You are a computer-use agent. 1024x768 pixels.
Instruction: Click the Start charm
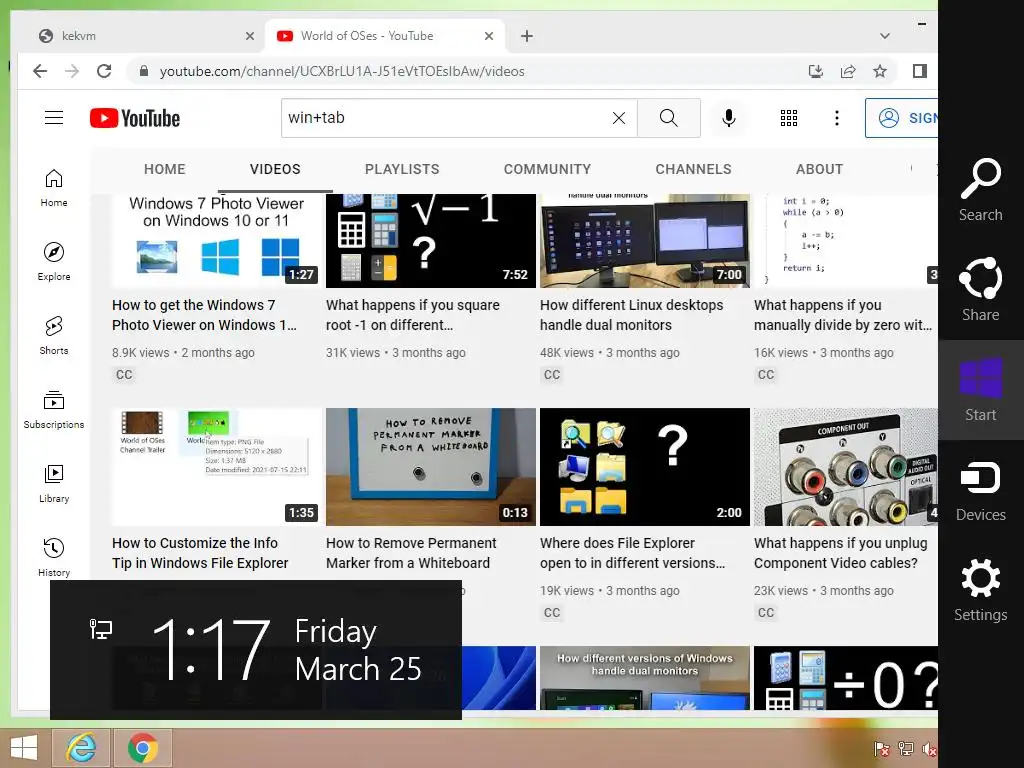point(980,390)
